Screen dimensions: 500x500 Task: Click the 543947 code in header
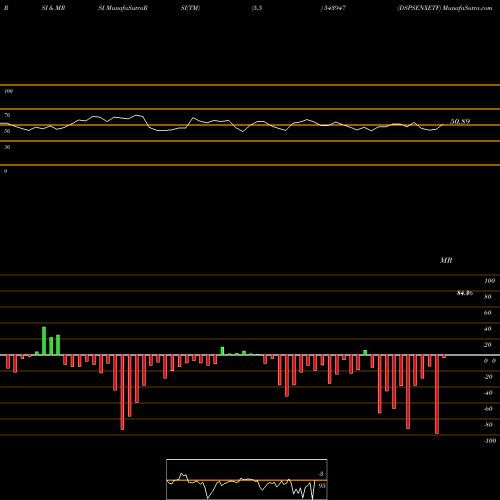334,8
